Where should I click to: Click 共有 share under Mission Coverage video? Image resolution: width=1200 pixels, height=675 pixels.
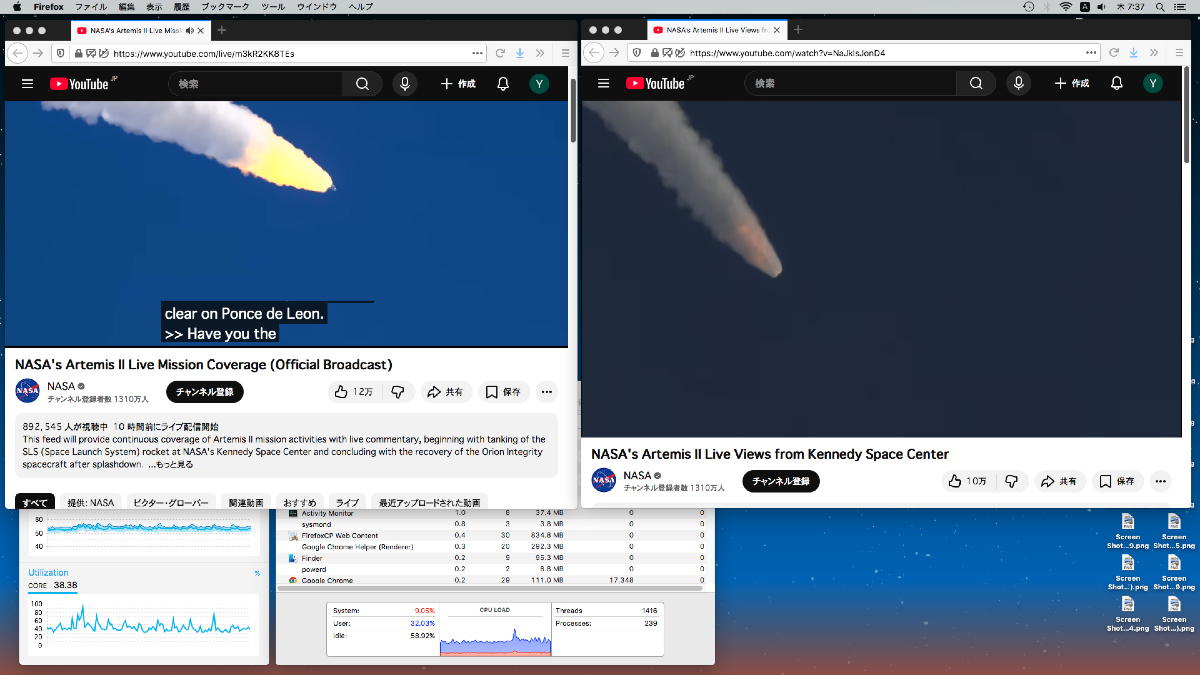(446, 392)
